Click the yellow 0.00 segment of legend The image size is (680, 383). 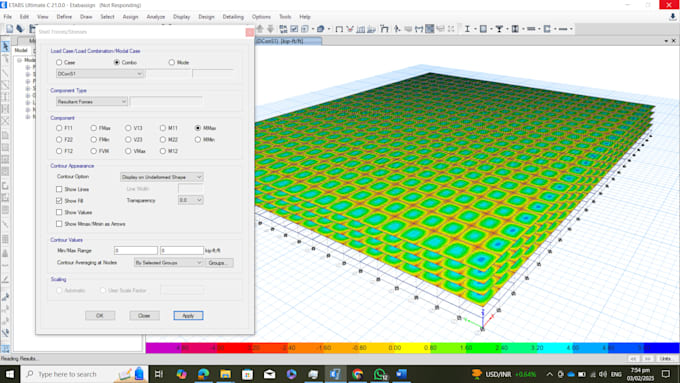(395, 347)
